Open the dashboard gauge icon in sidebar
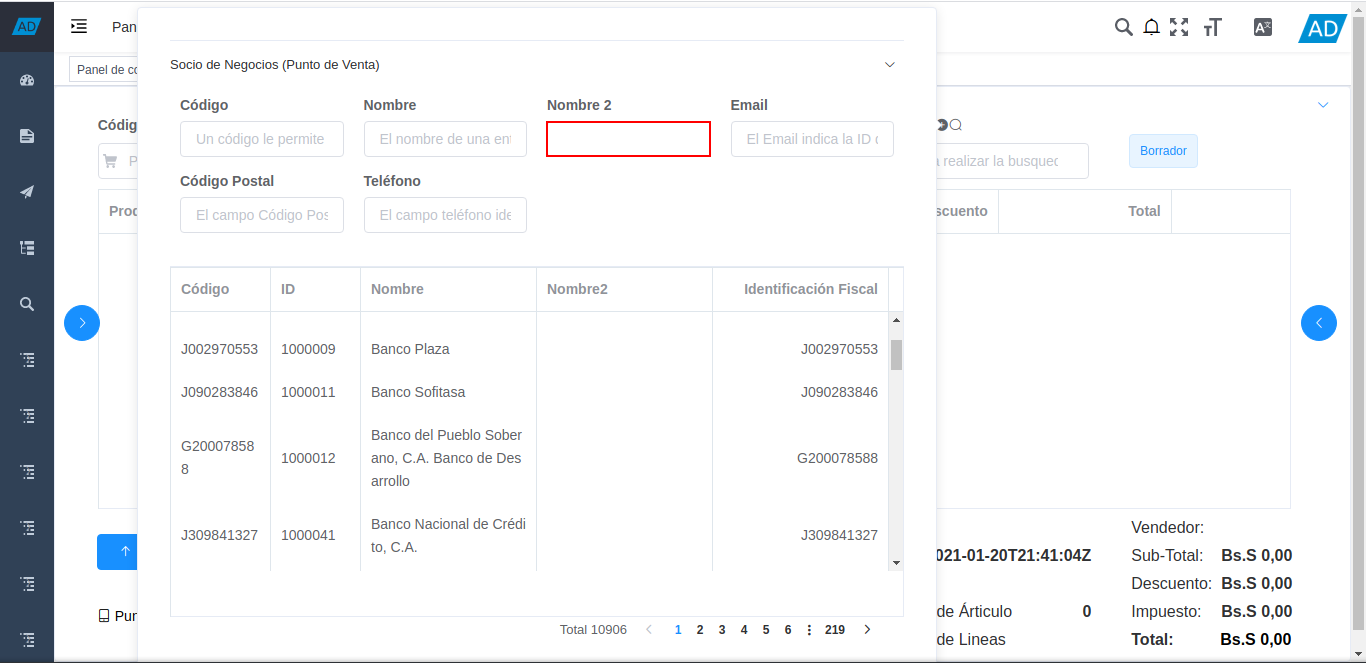 coord(27,80)
